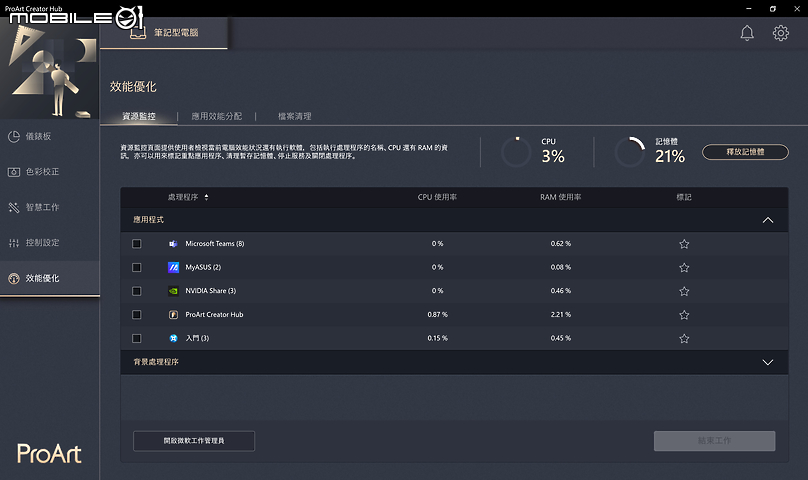Click the CPU usage ring gauge
Image resolution: width=808 pixels, height=480 pixels.
coord(516,152)
